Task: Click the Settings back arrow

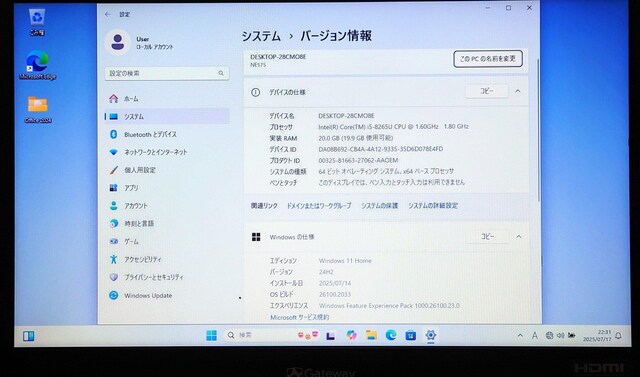Action: tap(108, 14)
